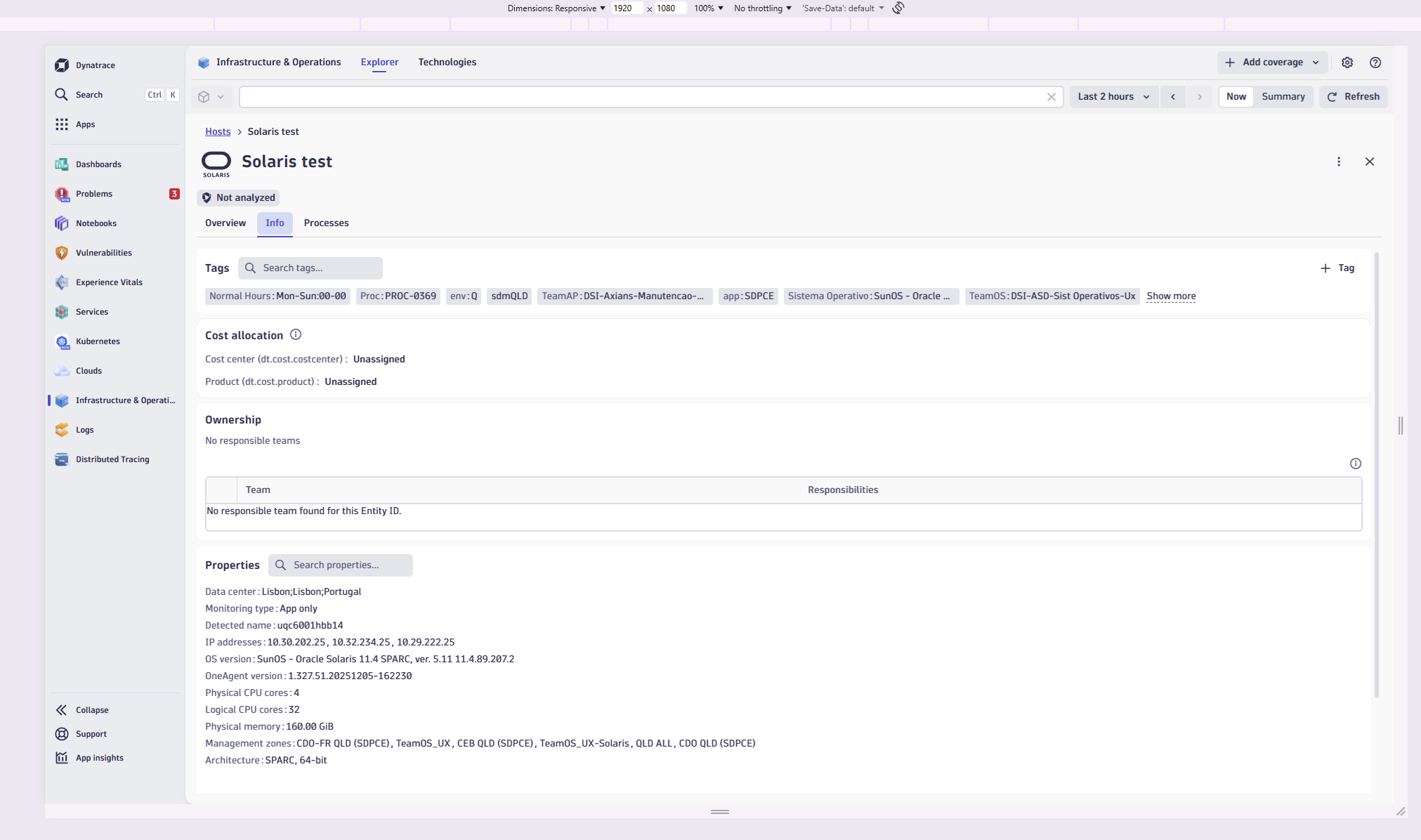This screenshot has width=1421, height=840.
Task: Open Experience Vitals
Action: pyautogui.click(x=108, y=282)
